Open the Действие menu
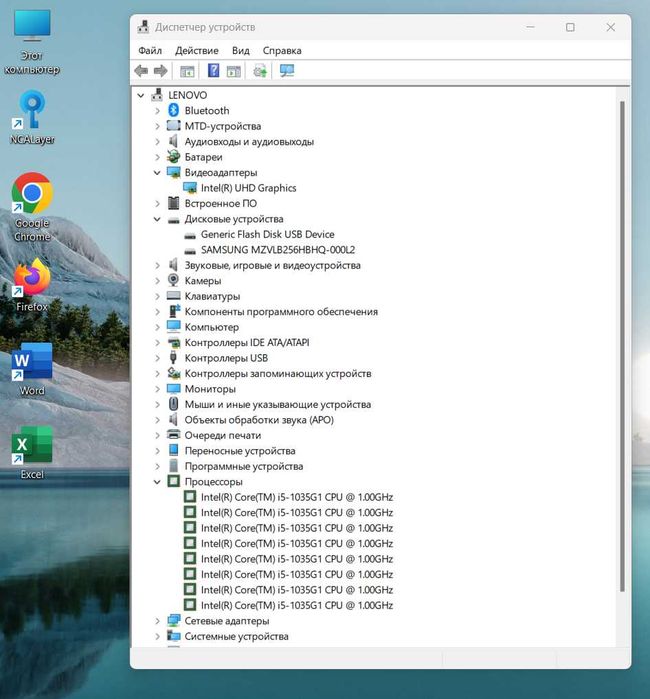 pos(197,50)
